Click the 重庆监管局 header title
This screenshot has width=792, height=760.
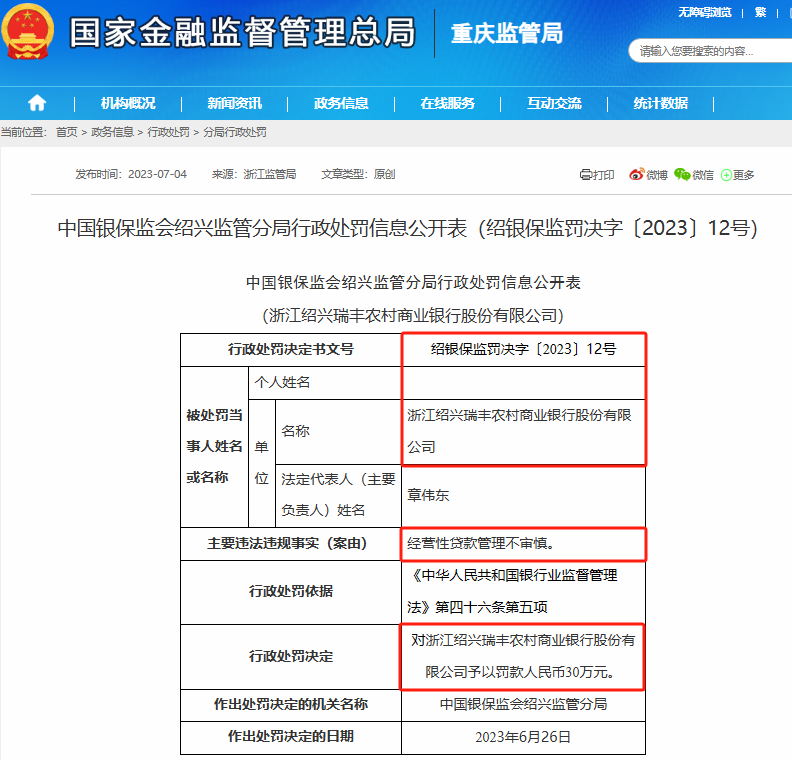point(506,34)
